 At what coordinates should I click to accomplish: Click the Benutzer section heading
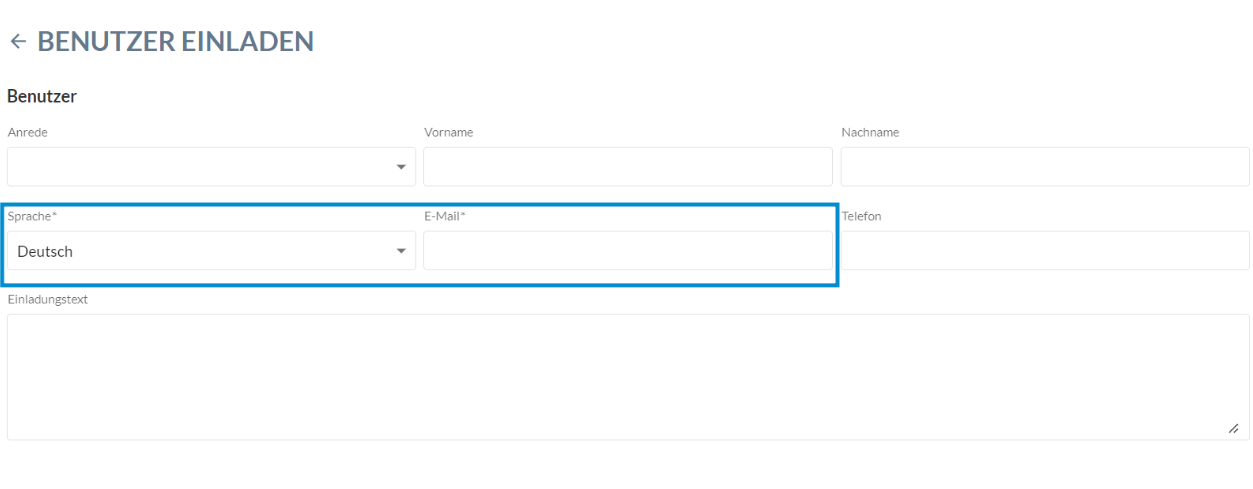pyautogui.click(x=42, y=97)
